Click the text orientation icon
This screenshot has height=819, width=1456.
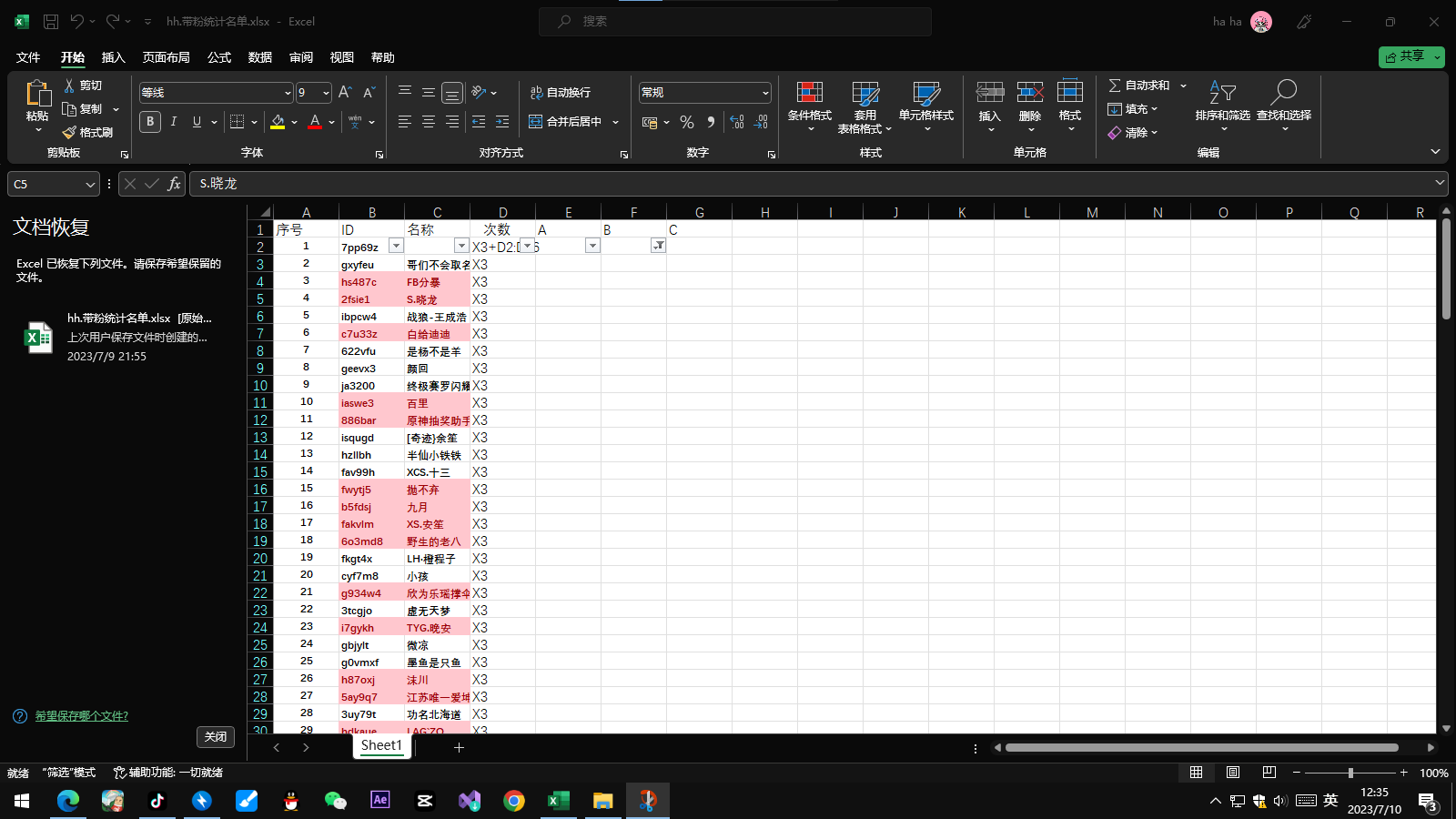pyautogui.click(x=479, y=92)
